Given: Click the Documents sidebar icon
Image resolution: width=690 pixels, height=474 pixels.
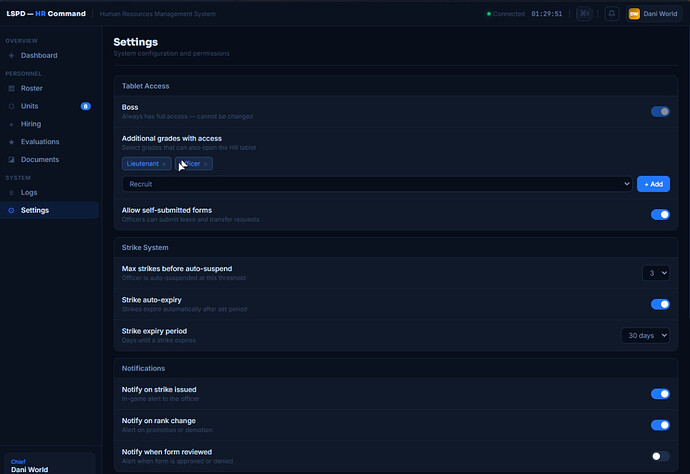Looking at the screenshot, I should click(11, 159).
